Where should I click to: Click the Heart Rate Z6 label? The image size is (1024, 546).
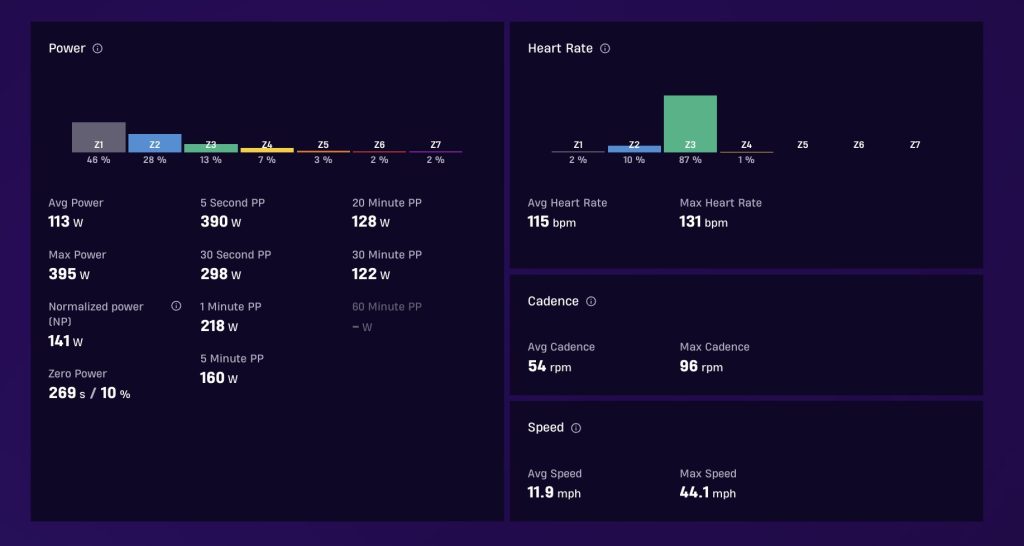[x=859, y=145]
